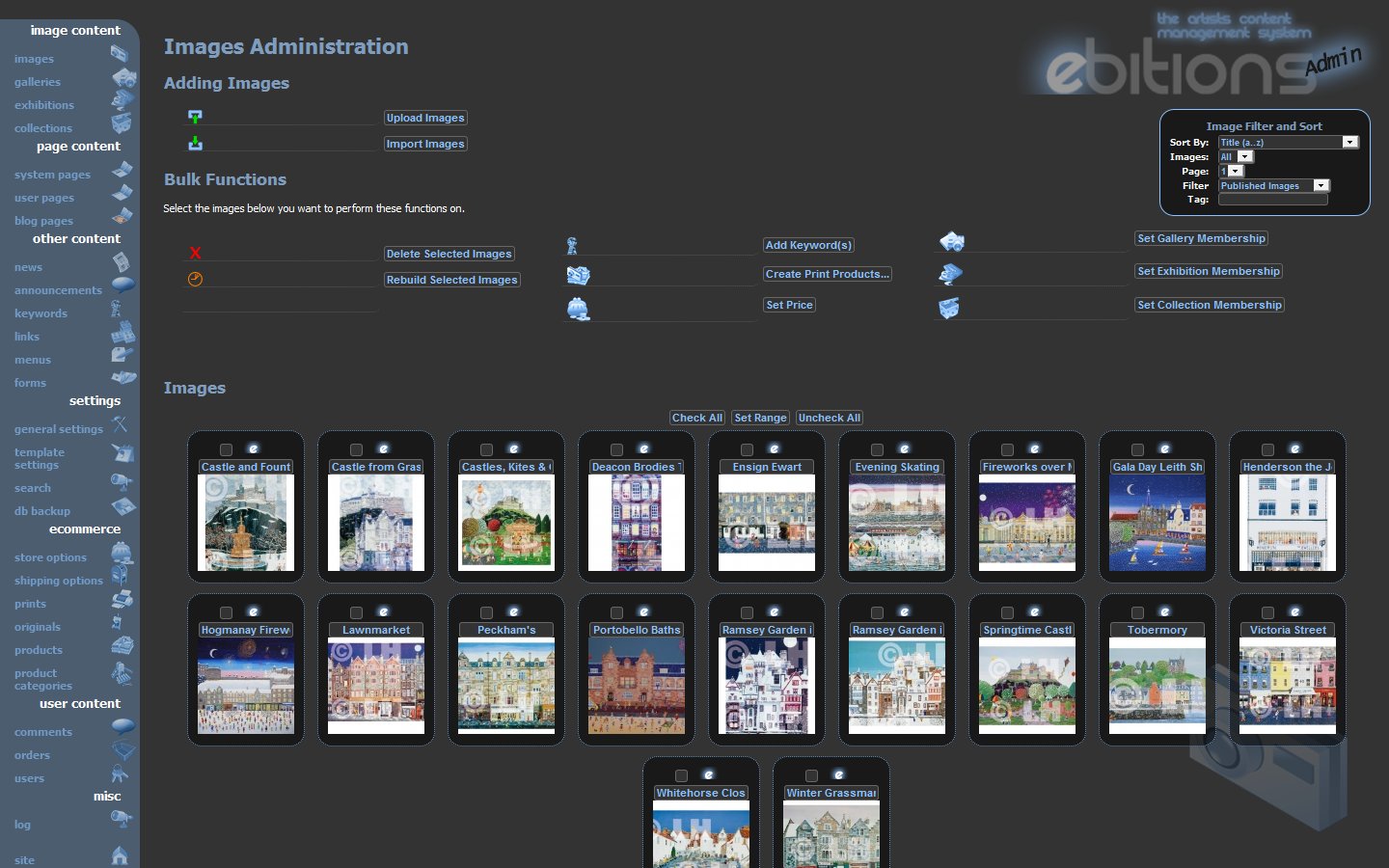The height and width of the screenshot is (868, 1389).
Task: Click the green Upload Images icon
Action: [x=195, y=117]
